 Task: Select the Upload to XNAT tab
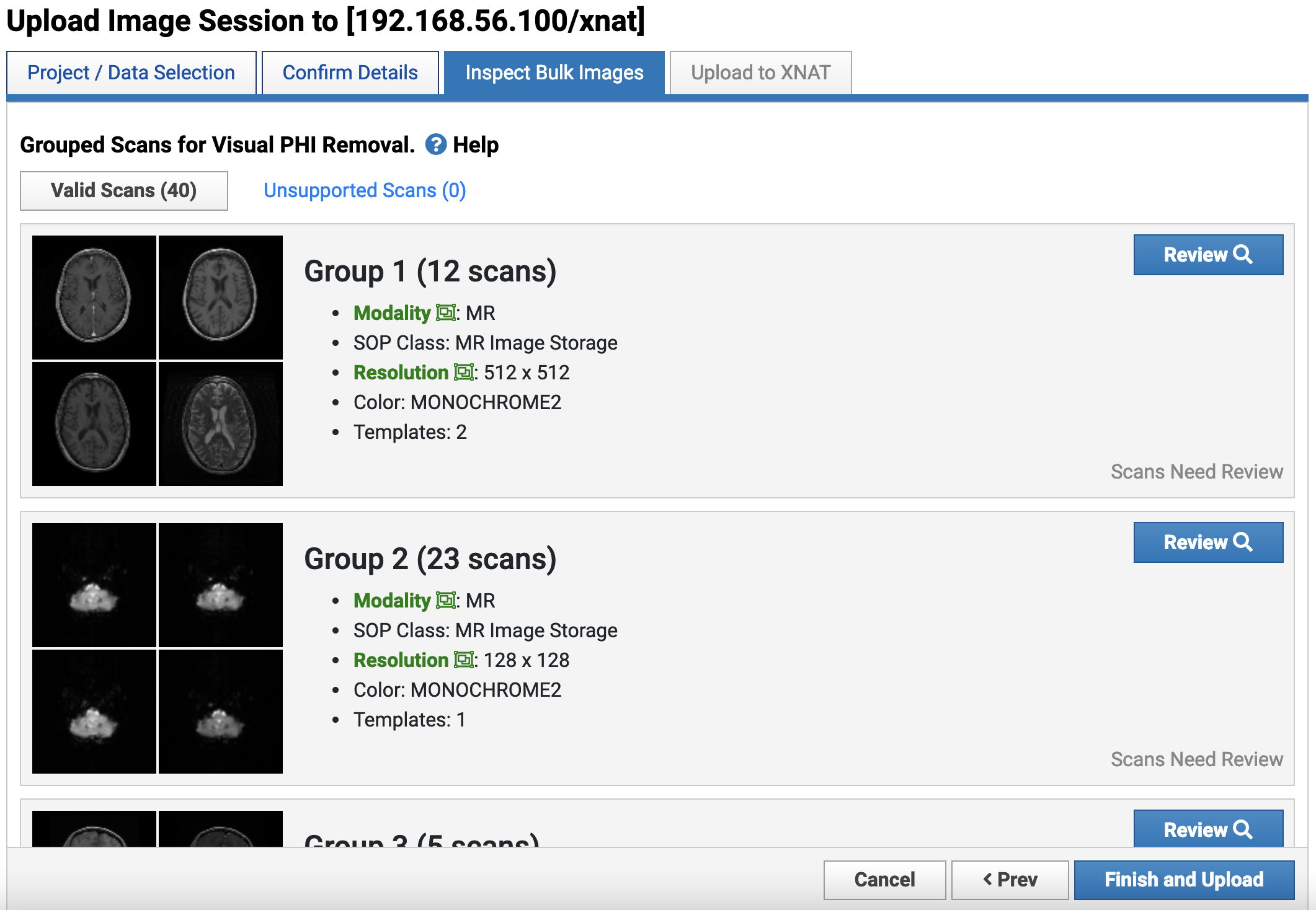[x=760, y=73]
